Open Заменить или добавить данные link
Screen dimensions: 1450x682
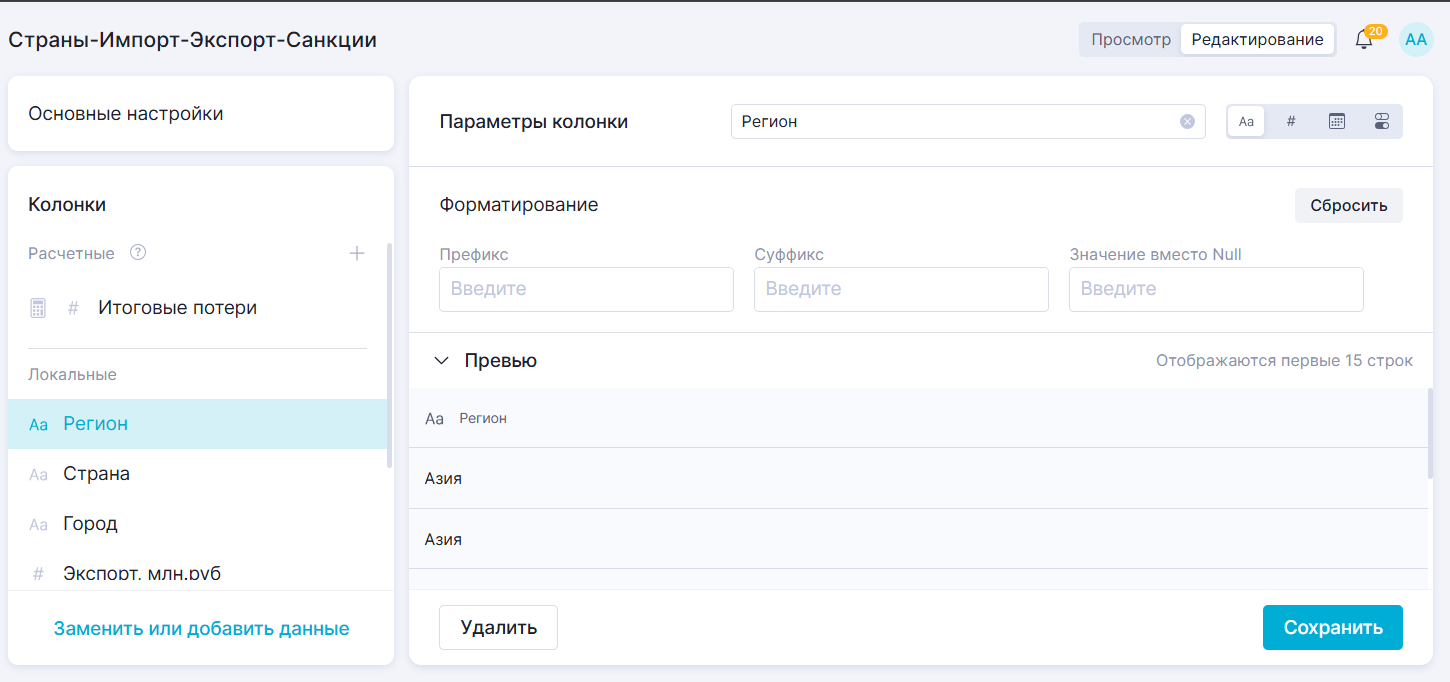click(x=201, y=629)
